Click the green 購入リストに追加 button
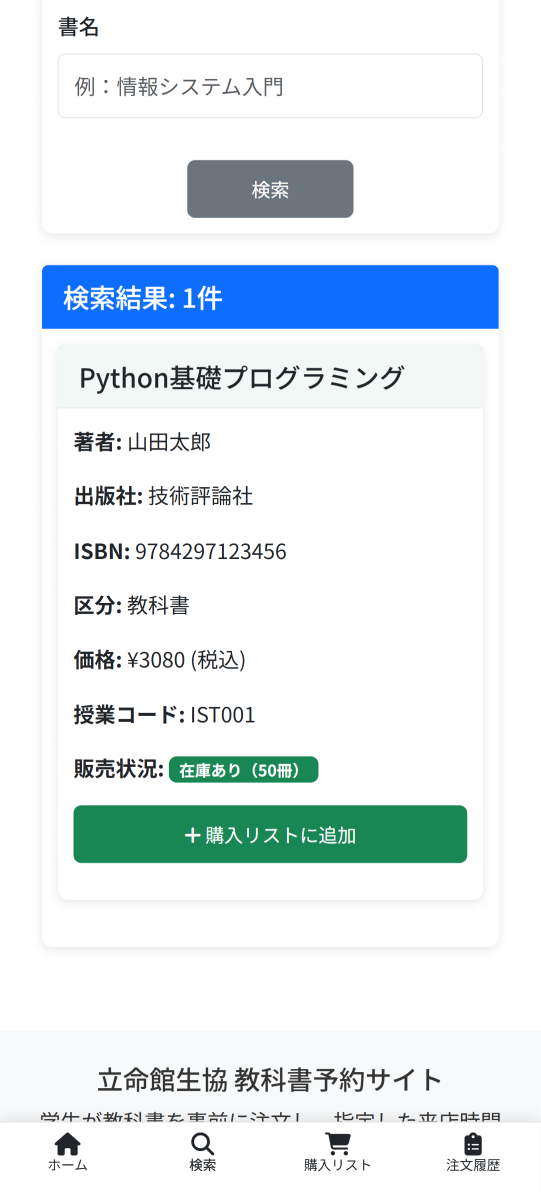 click(x=270, y=834)
